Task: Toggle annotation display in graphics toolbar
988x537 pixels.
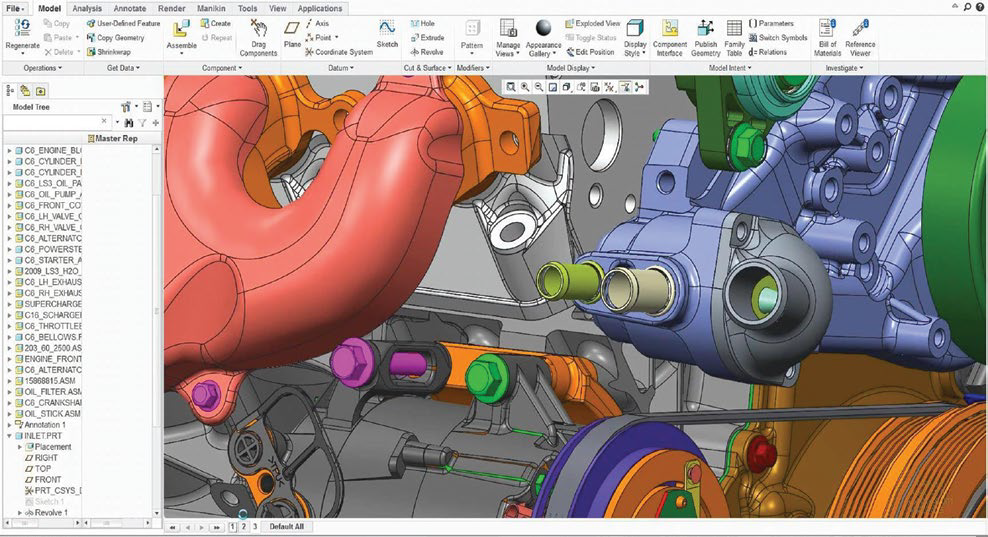Action: click(625, 88)
